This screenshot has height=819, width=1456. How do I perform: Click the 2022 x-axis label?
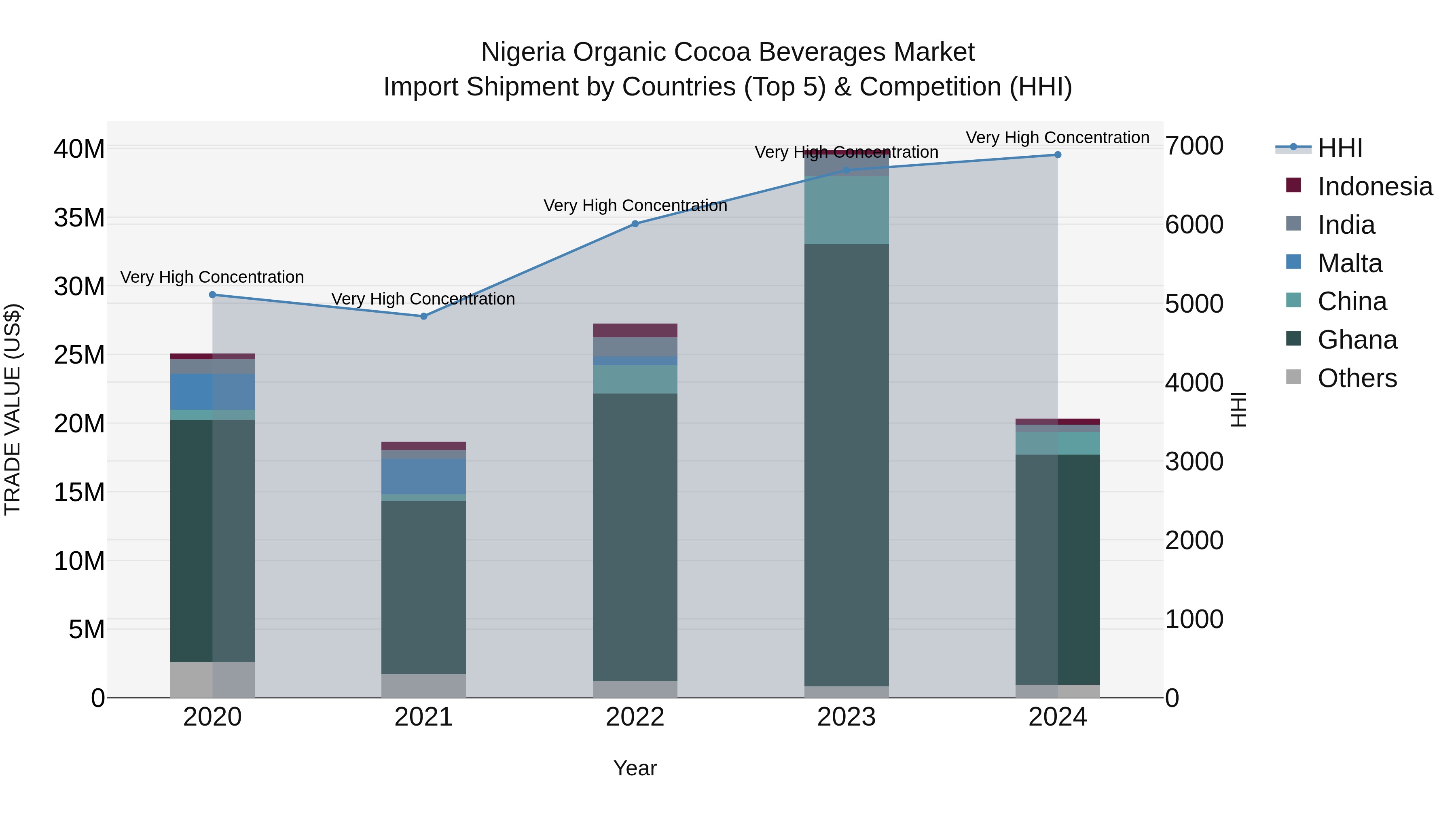pos(635,717)
